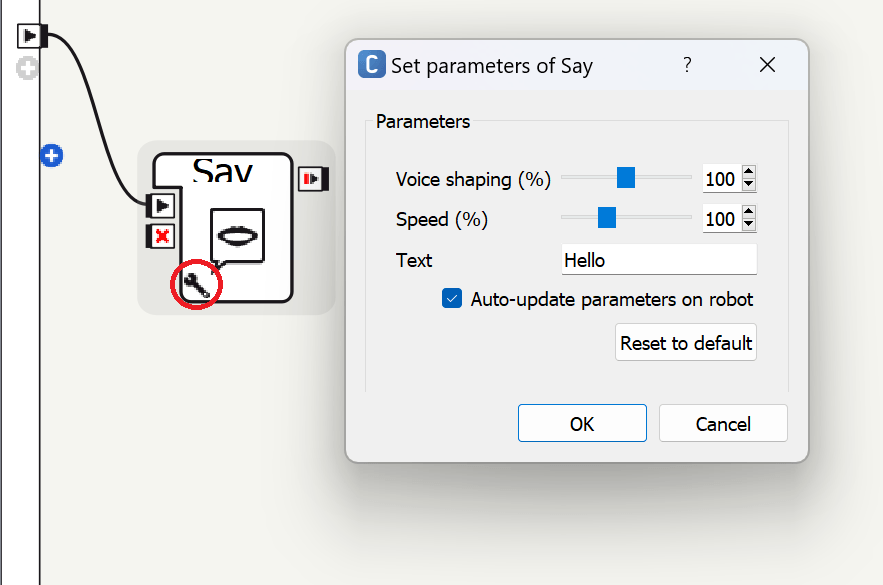
Task: Increase the Speed value with up arrow
Action: click(x=749, y=213)
